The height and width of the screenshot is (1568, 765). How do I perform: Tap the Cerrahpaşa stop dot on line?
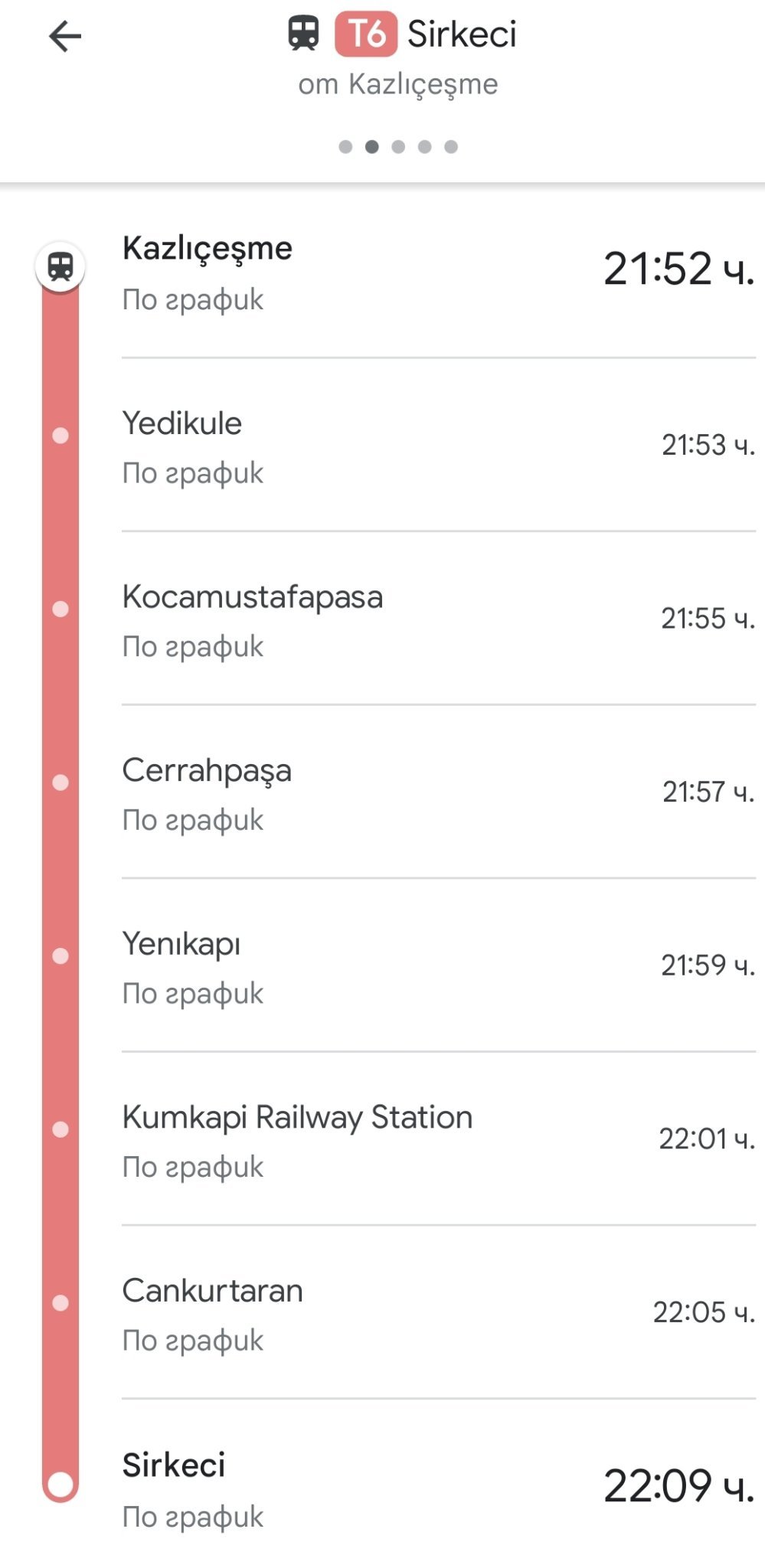pos(60,782)
